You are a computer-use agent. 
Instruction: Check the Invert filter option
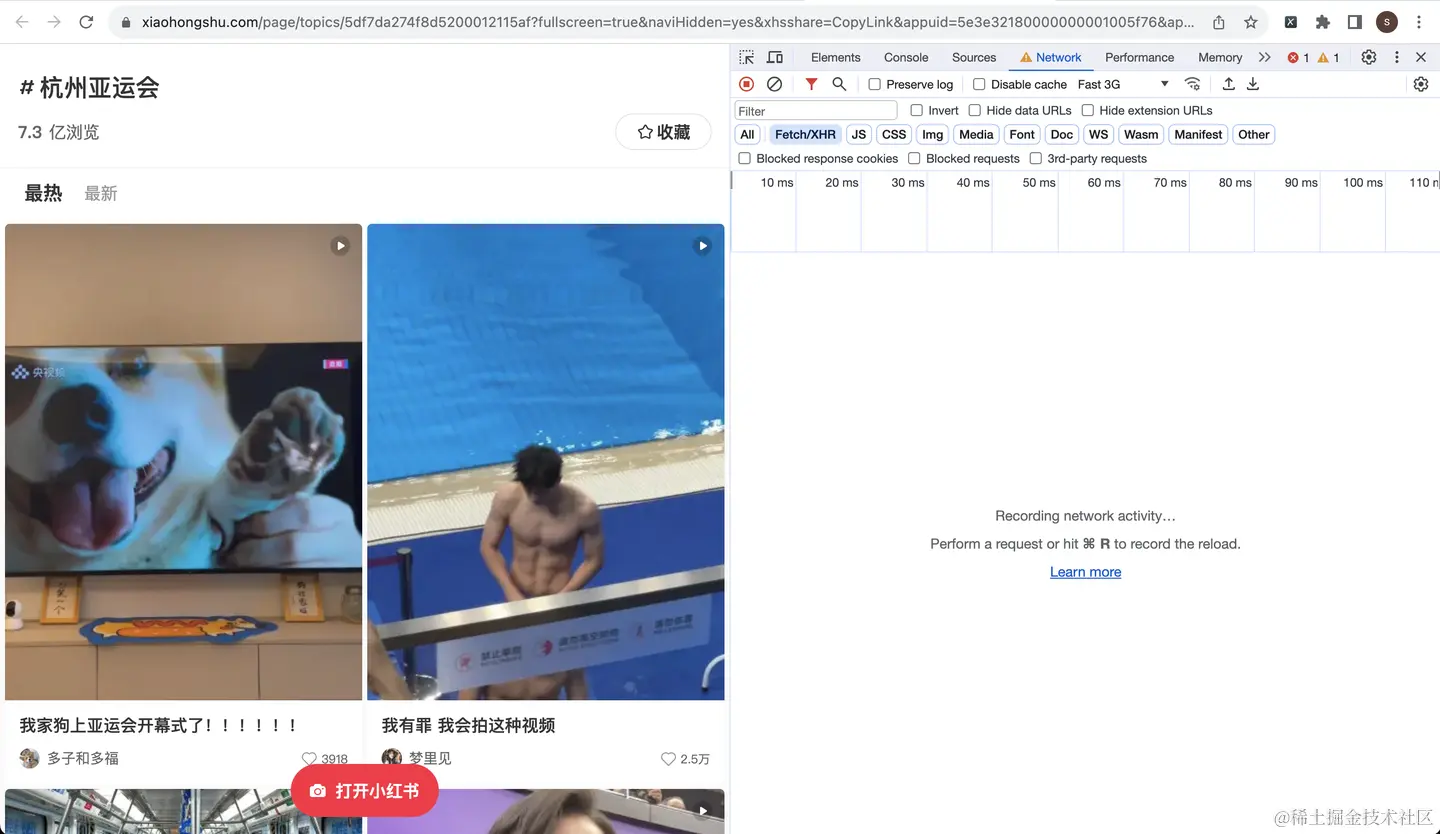[916, 110]
